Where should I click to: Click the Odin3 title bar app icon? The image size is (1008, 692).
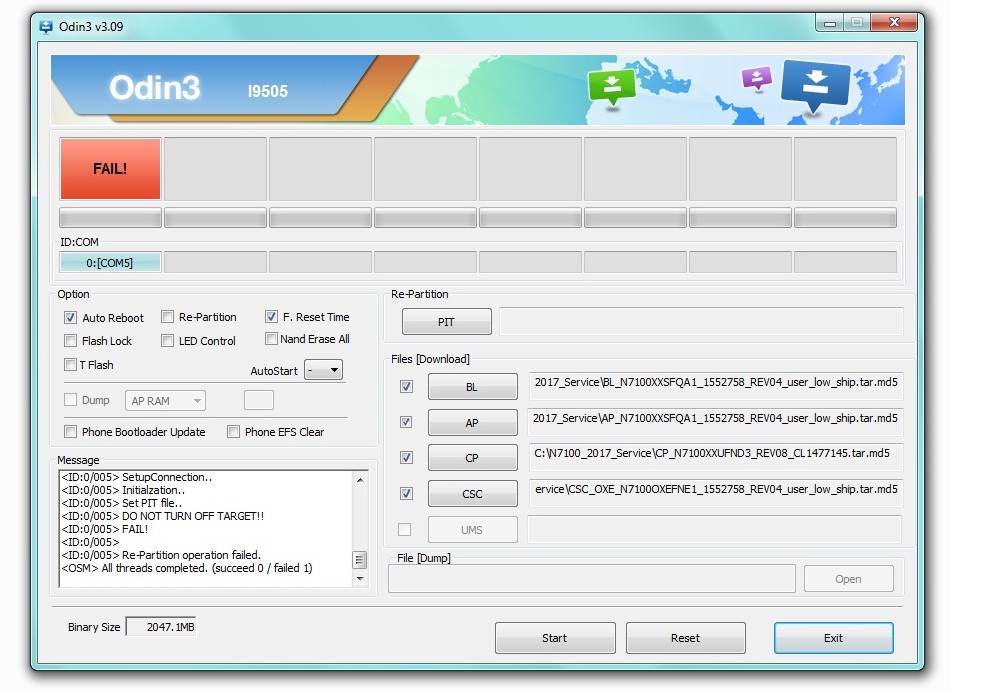(x=46, y=27)
